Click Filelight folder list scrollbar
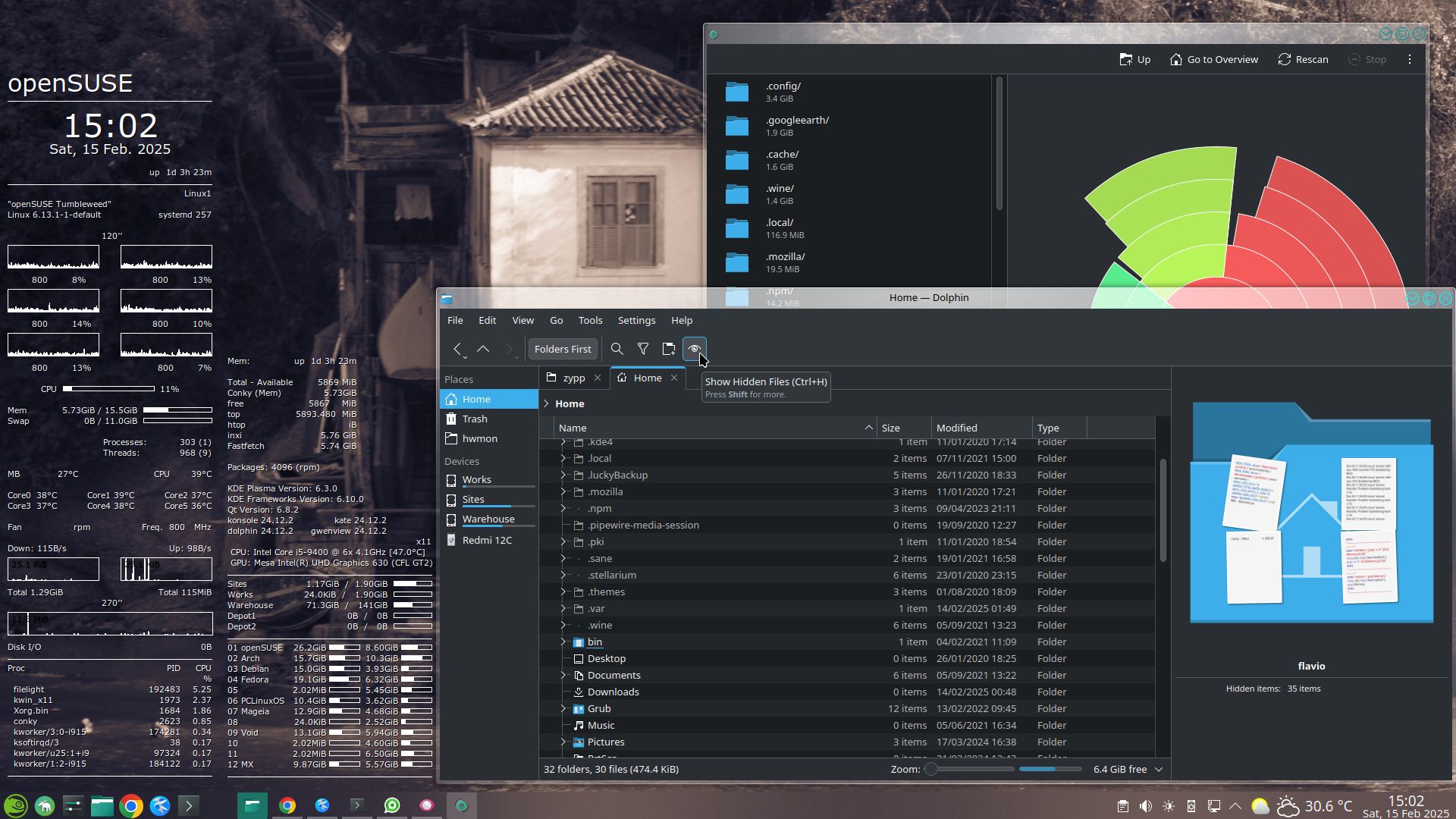 coord(999,144)
